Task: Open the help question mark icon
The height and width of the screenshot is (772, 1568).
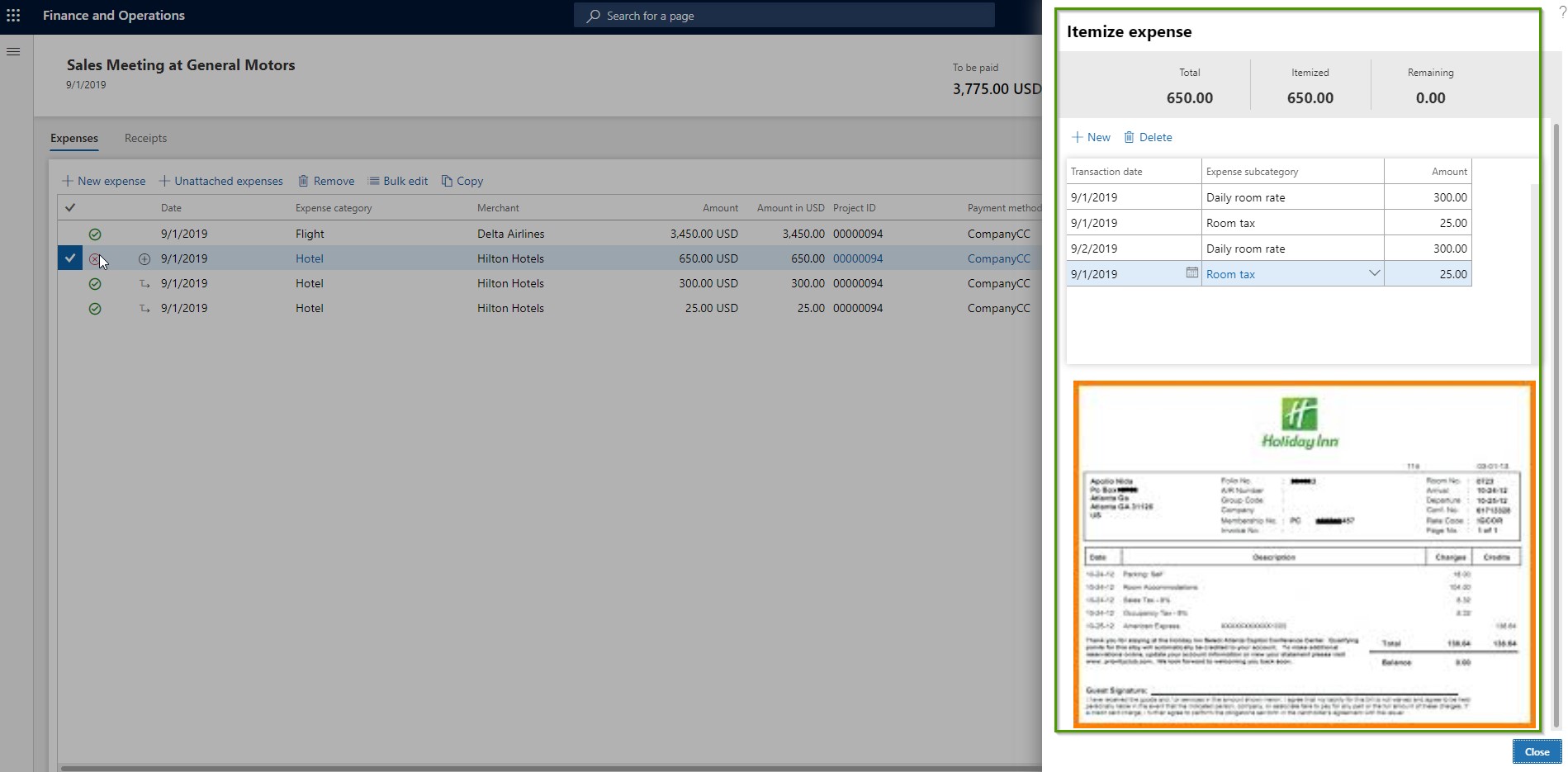Action: (1560, 11)
